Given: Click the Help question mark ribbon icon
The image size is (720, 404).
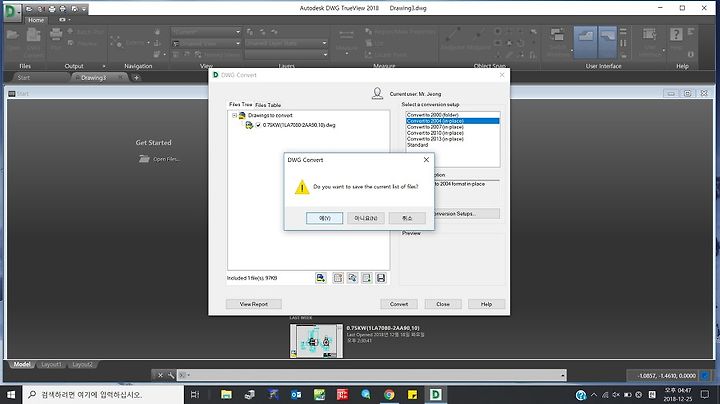Looking at the screenshot, I should click(676, 34).
